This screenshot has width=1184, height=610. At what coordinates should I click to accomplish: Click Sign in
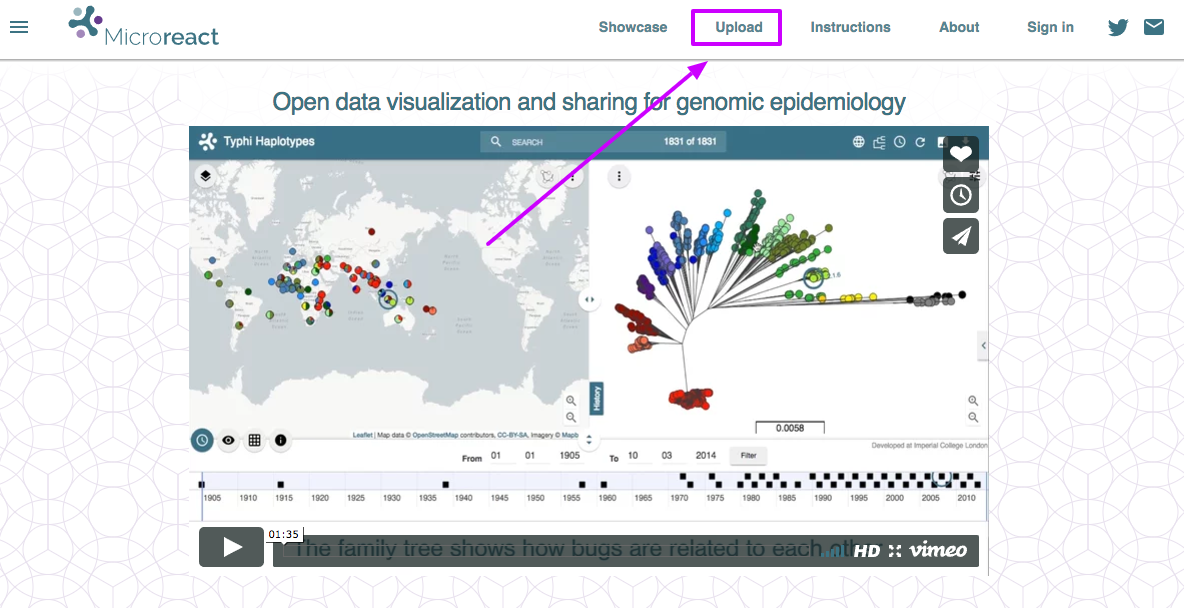click(x=1050, y=27)
